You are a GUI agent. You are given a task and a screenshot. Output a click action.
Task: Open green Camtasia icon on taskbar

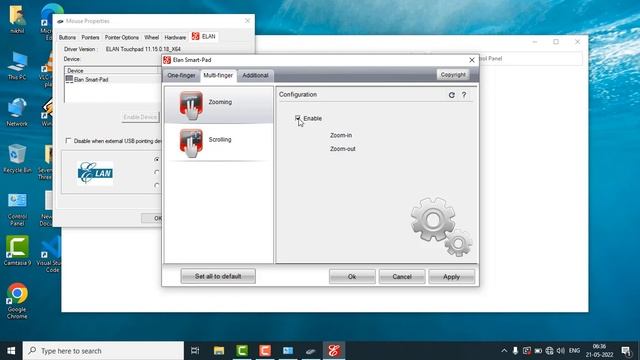point(242,351)
